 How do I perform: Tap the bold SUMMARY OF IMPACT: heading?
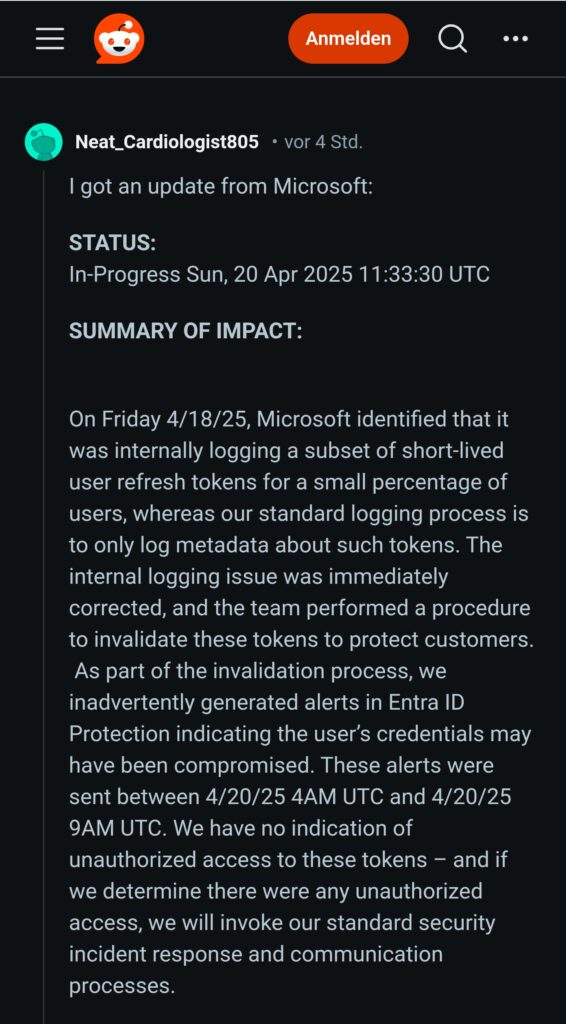click(x=185, y=331)
